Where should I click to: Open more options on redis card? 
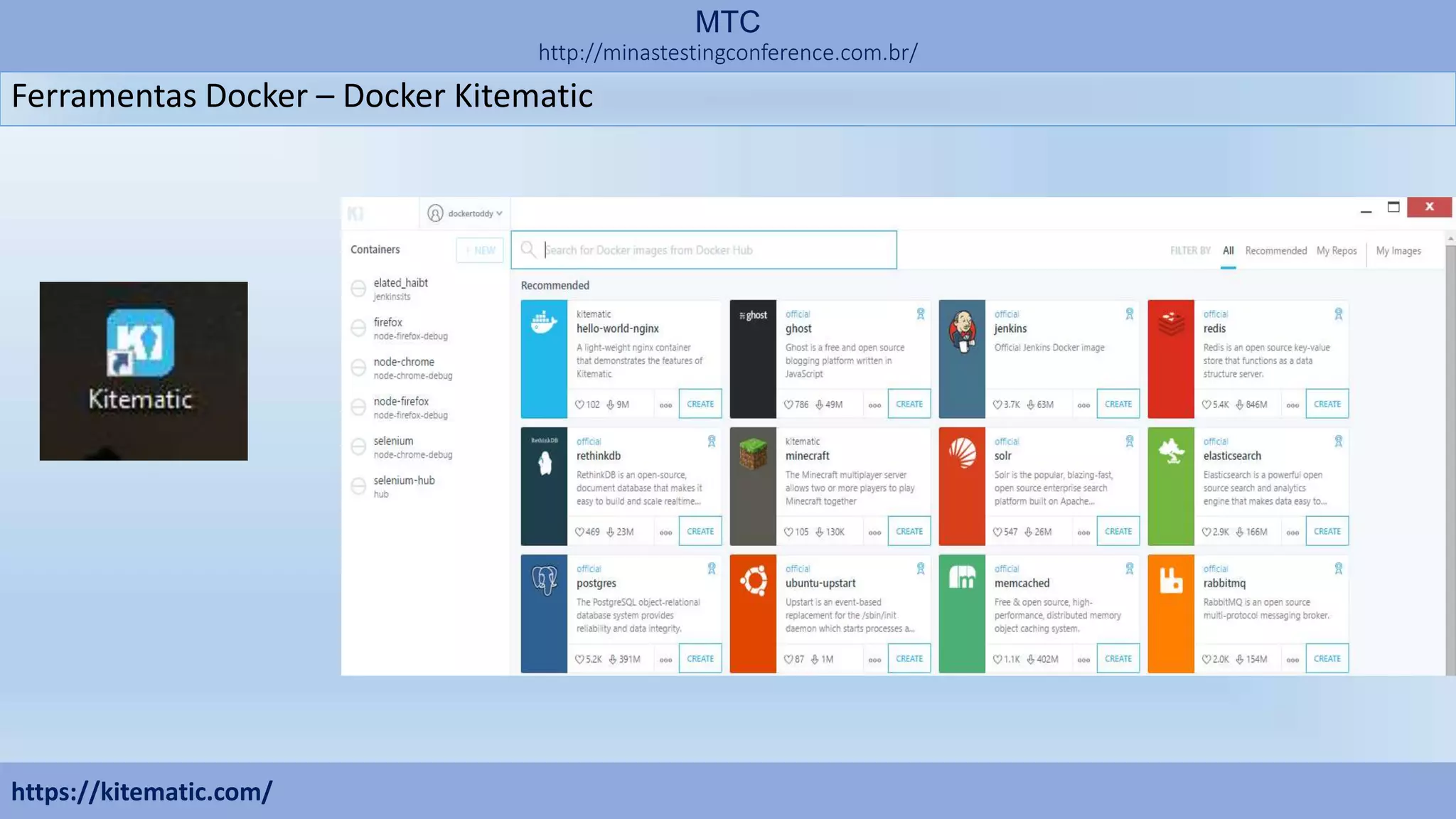[1292, 405]
